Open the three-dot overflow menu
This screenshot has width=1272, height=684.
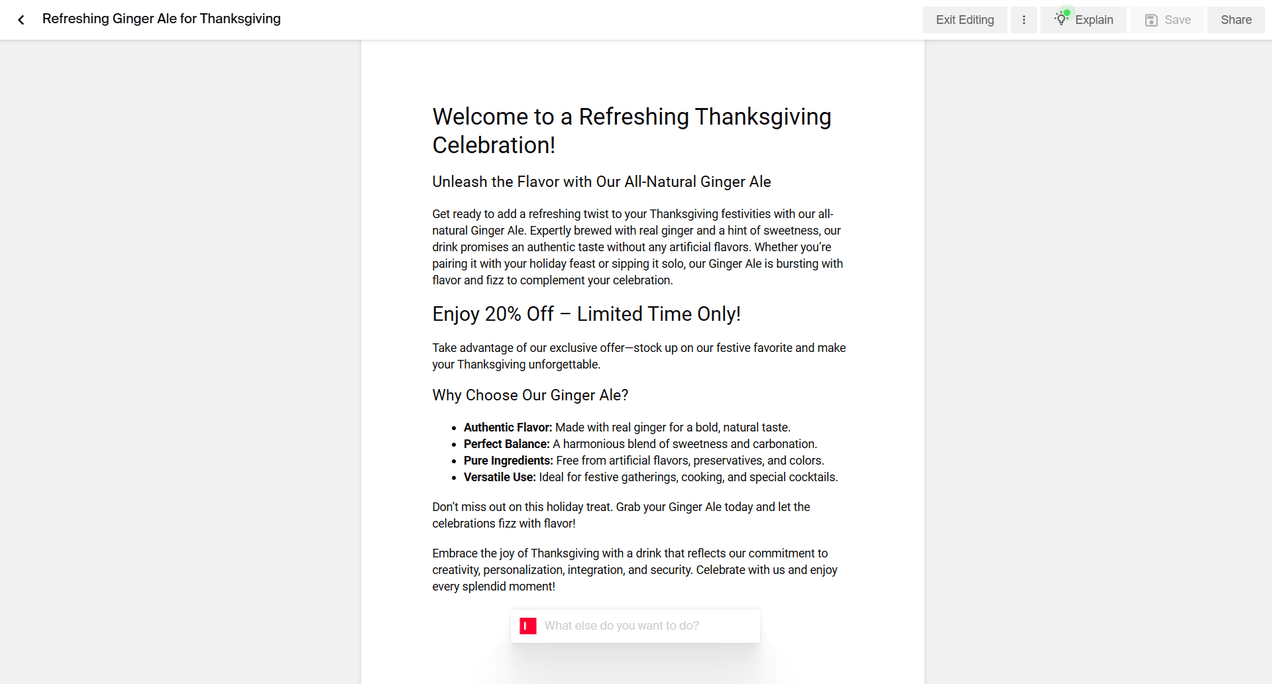tap(1023, 19)
